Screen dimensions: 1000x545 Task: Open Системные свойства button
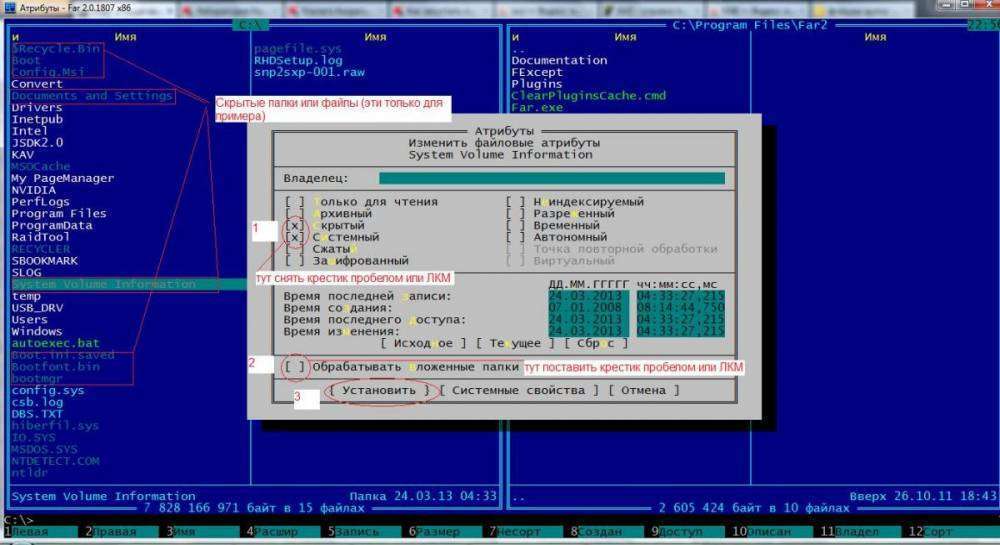tap(519, 390)
